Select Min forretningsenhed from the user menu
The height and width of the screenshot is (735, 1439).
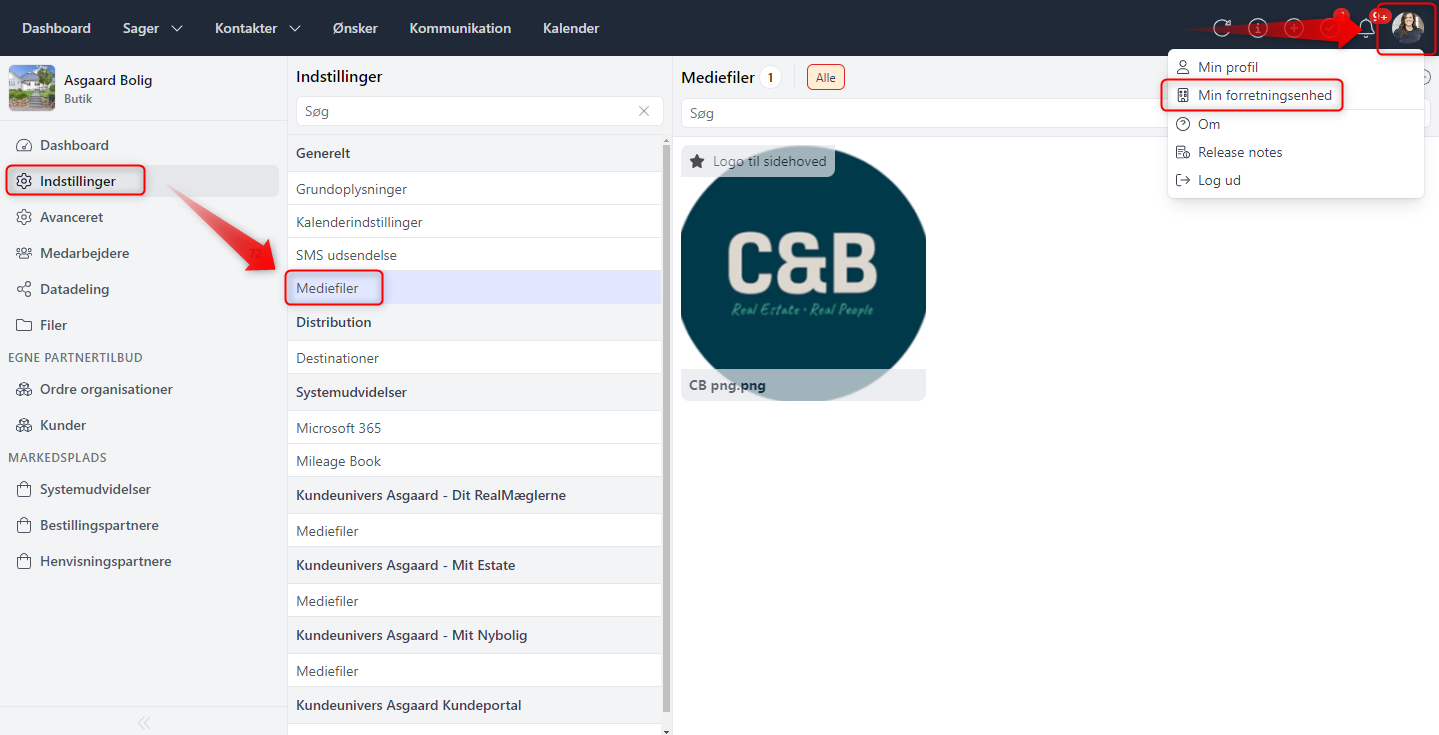pos(1295,95)
